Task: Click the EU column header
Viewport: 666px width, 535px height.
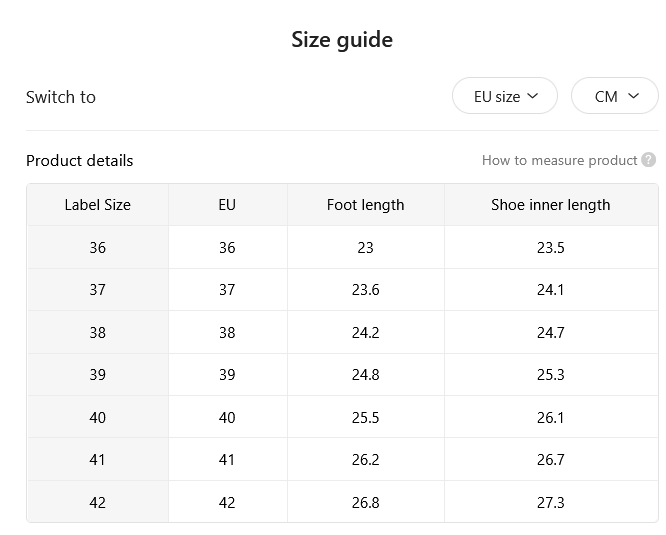Action: 227,205
